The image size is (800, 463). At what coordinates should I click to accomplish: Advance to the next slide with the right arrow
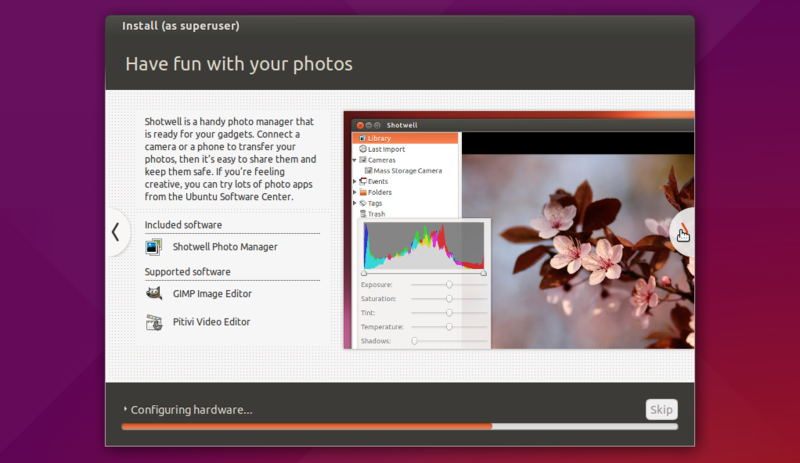pyautogui.click(x=682, y=232)
